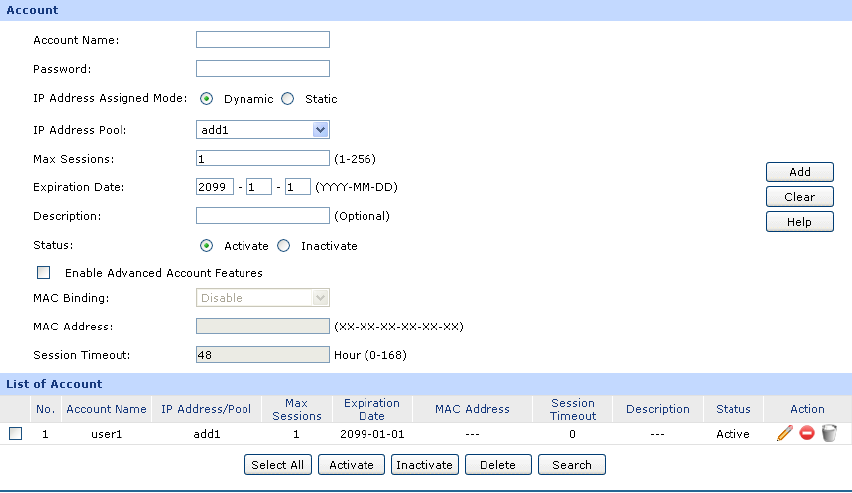
Task: Select the Static IP address mode
Action: tap(288, 99)
